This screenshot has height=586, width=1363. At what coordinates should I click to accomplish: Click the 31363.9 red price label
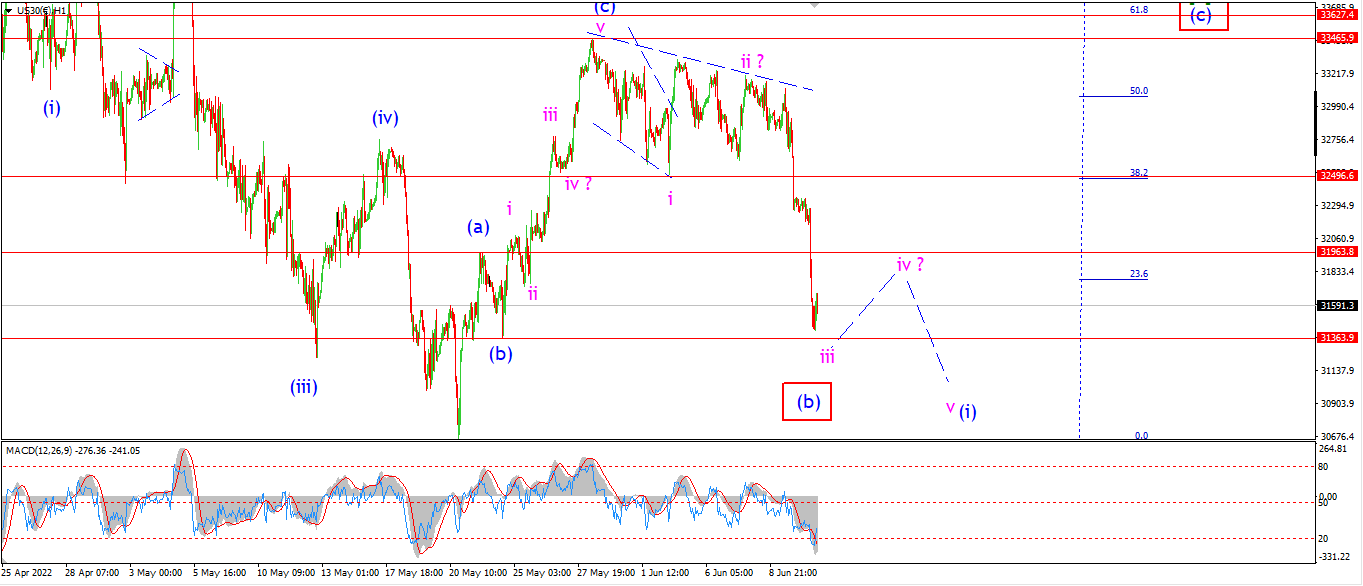[x=1338, y=338]
